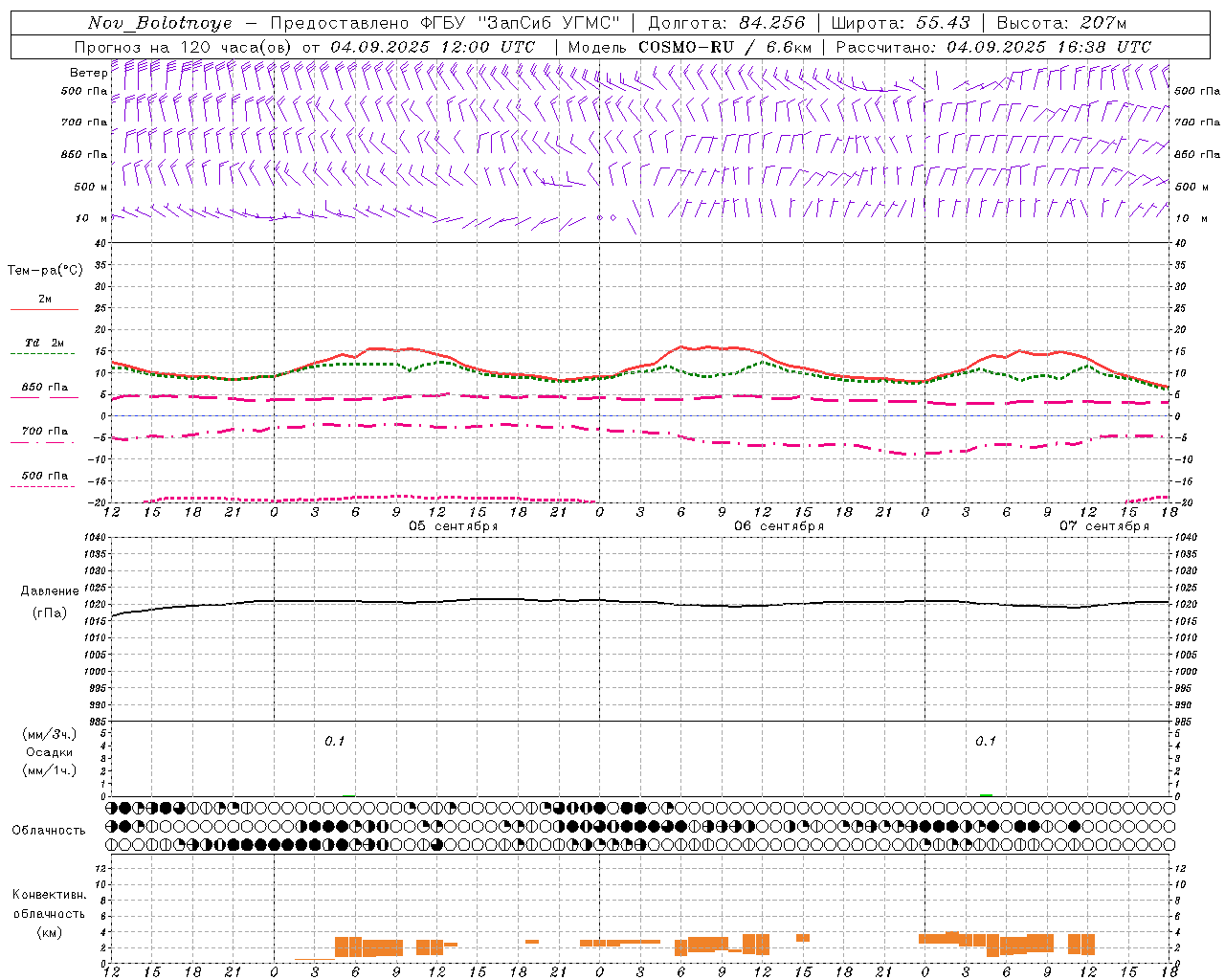The width and height of the screenshot is (1225, 980).
Task: Click the 05 сентября date label
Action: coord(453,526)
